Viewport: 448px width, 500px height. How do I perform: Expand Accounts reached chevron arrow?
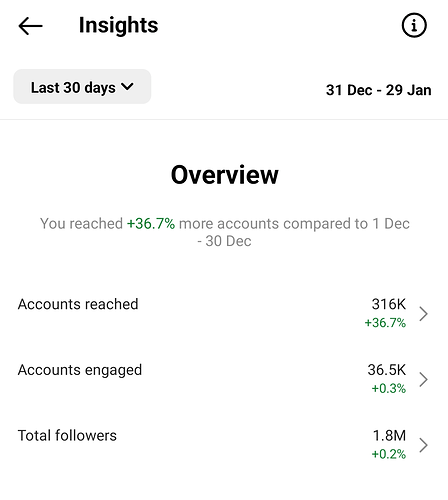[x=423, y=314]
